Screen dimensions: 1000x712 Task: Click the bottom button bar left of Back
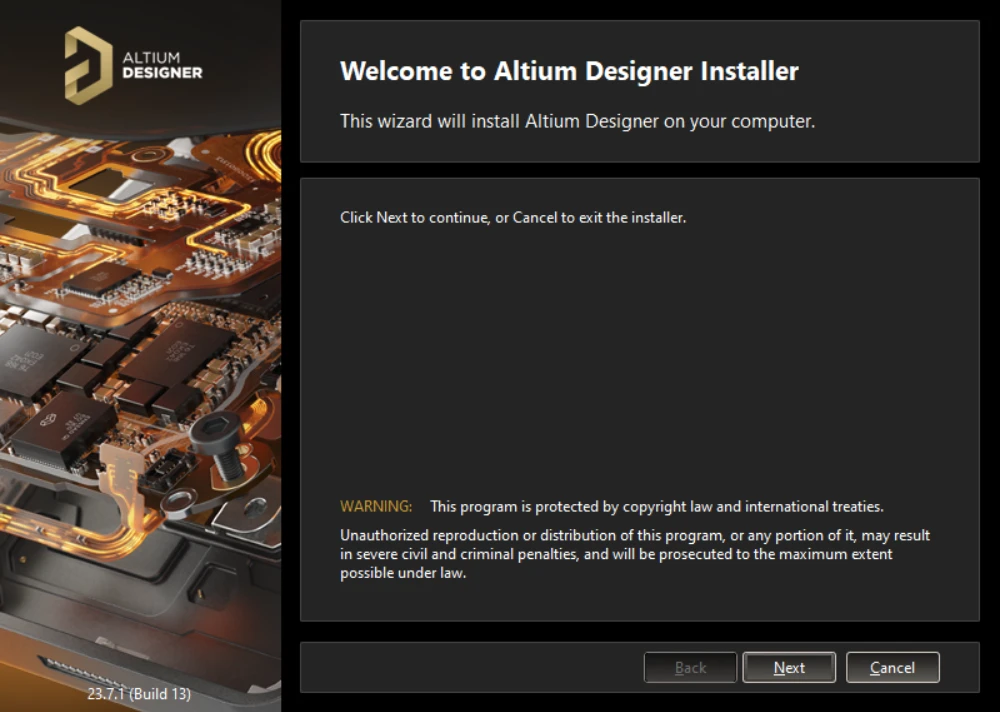click(x=470, y=668)
